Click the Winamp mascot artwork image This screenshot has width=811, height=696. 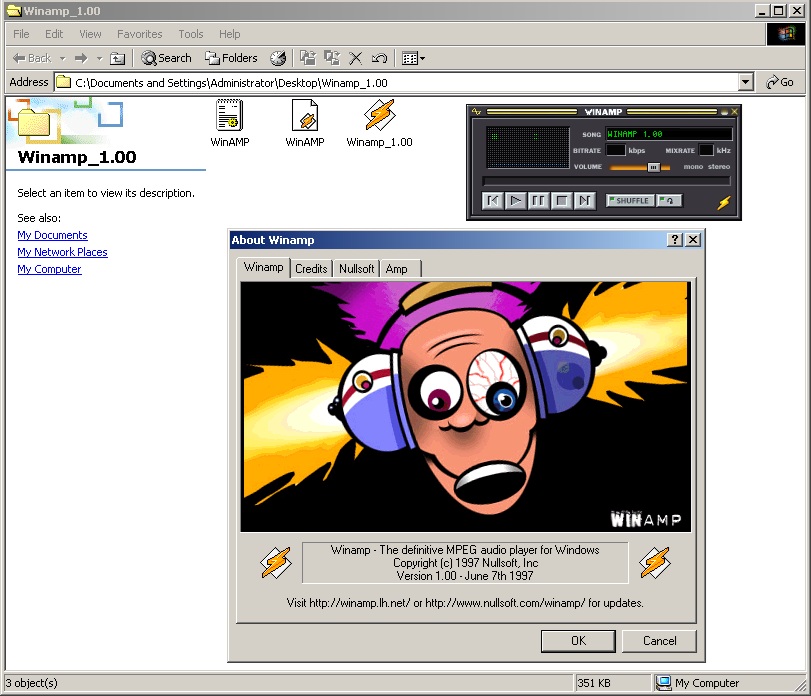(465, 406)
